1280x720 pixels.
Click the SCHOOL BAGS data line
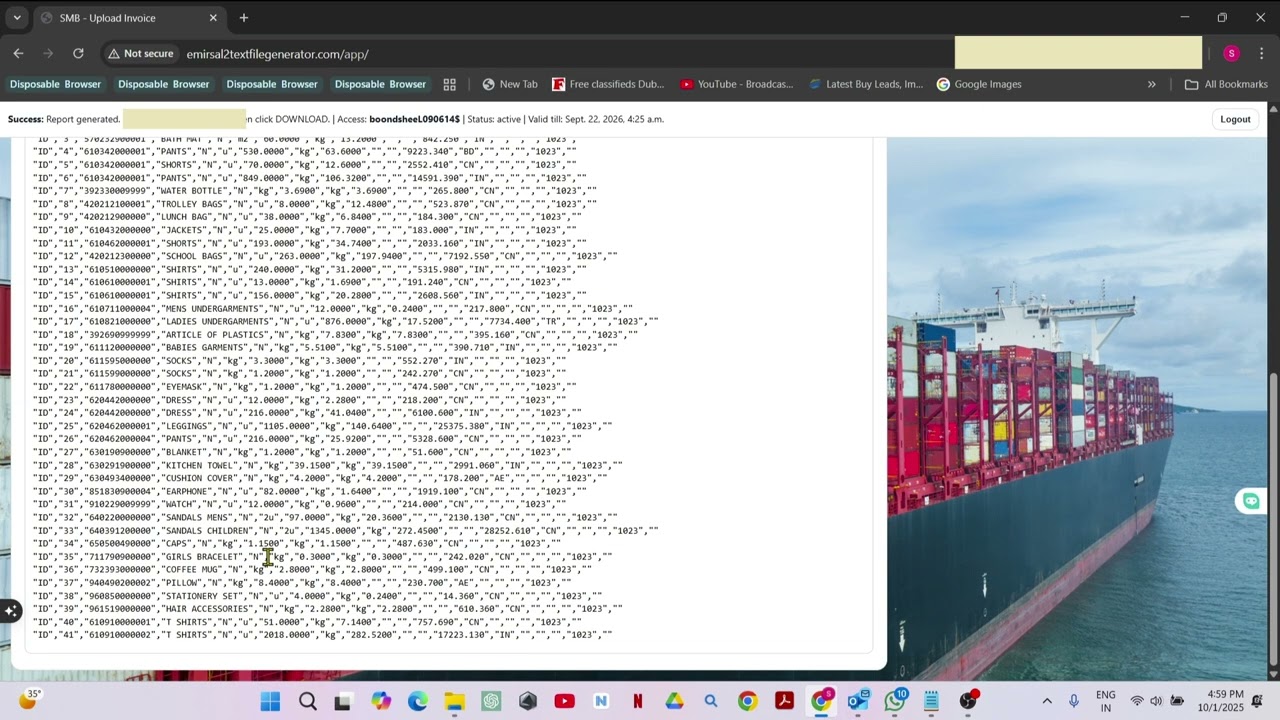tap(325, 256)
